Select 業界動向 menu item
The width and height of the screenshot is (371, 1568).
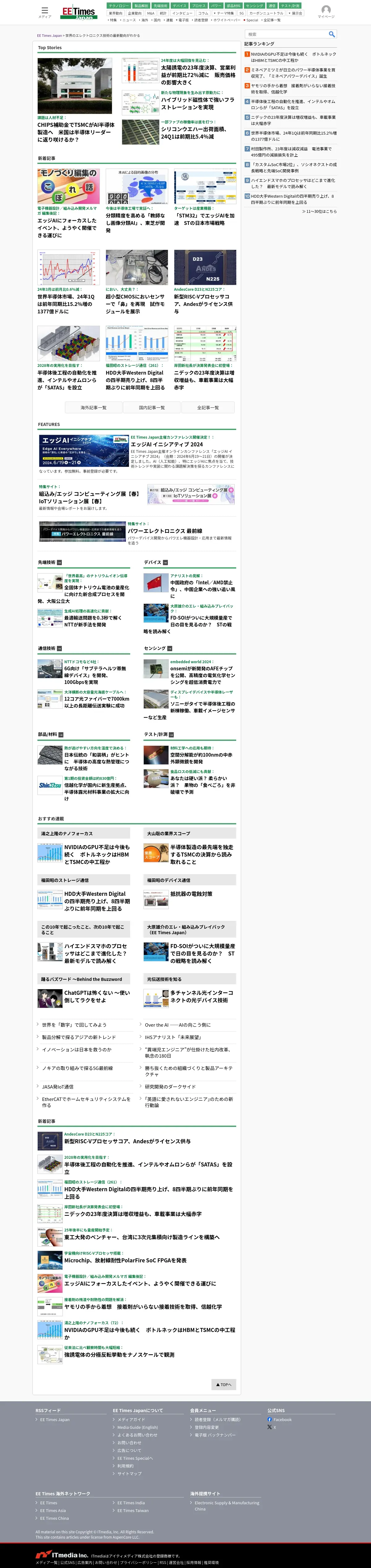tap(116, 13)
